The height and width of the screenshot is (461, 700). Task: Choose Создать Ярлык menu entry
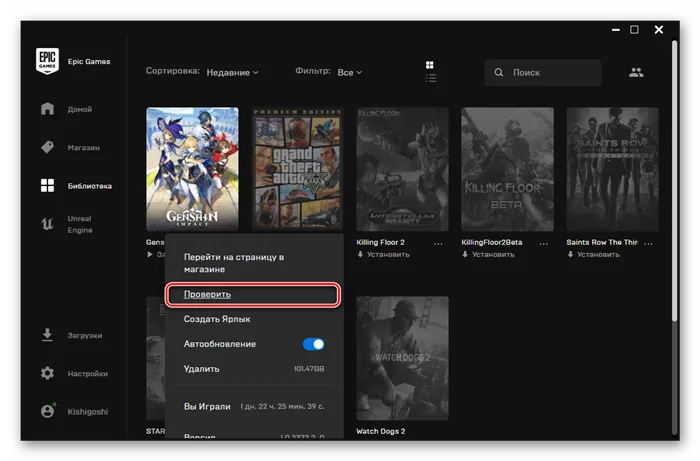[217, 319]
